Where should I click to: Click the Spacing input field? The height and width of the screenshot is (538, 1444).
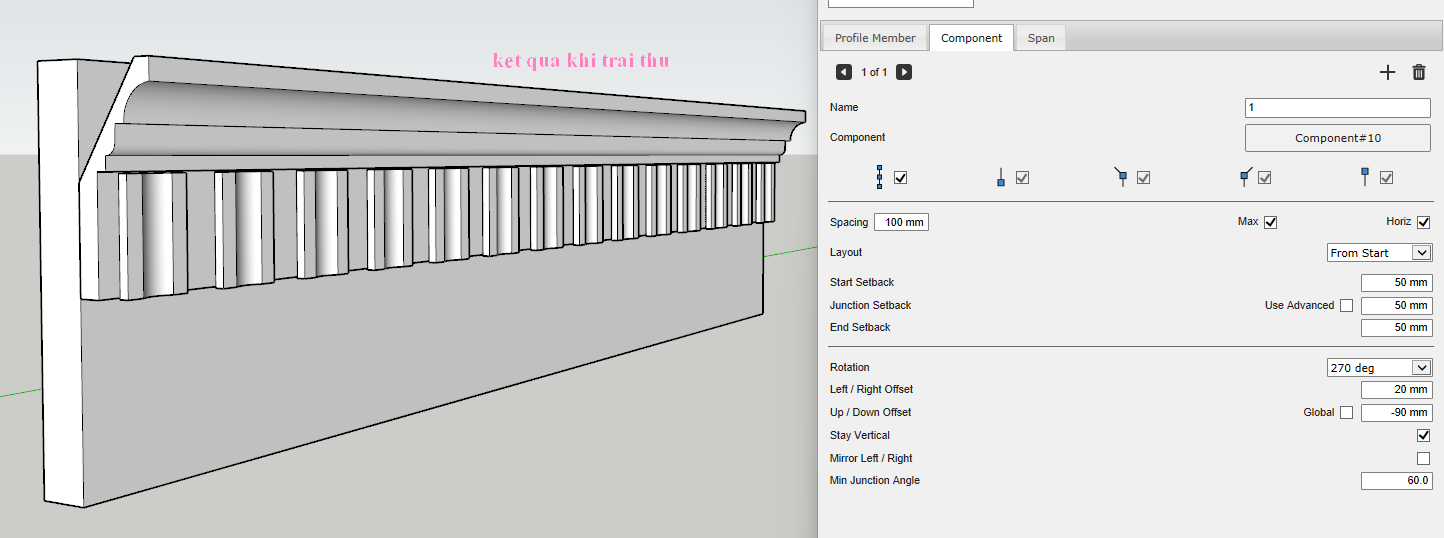click(x=901, y=222)
